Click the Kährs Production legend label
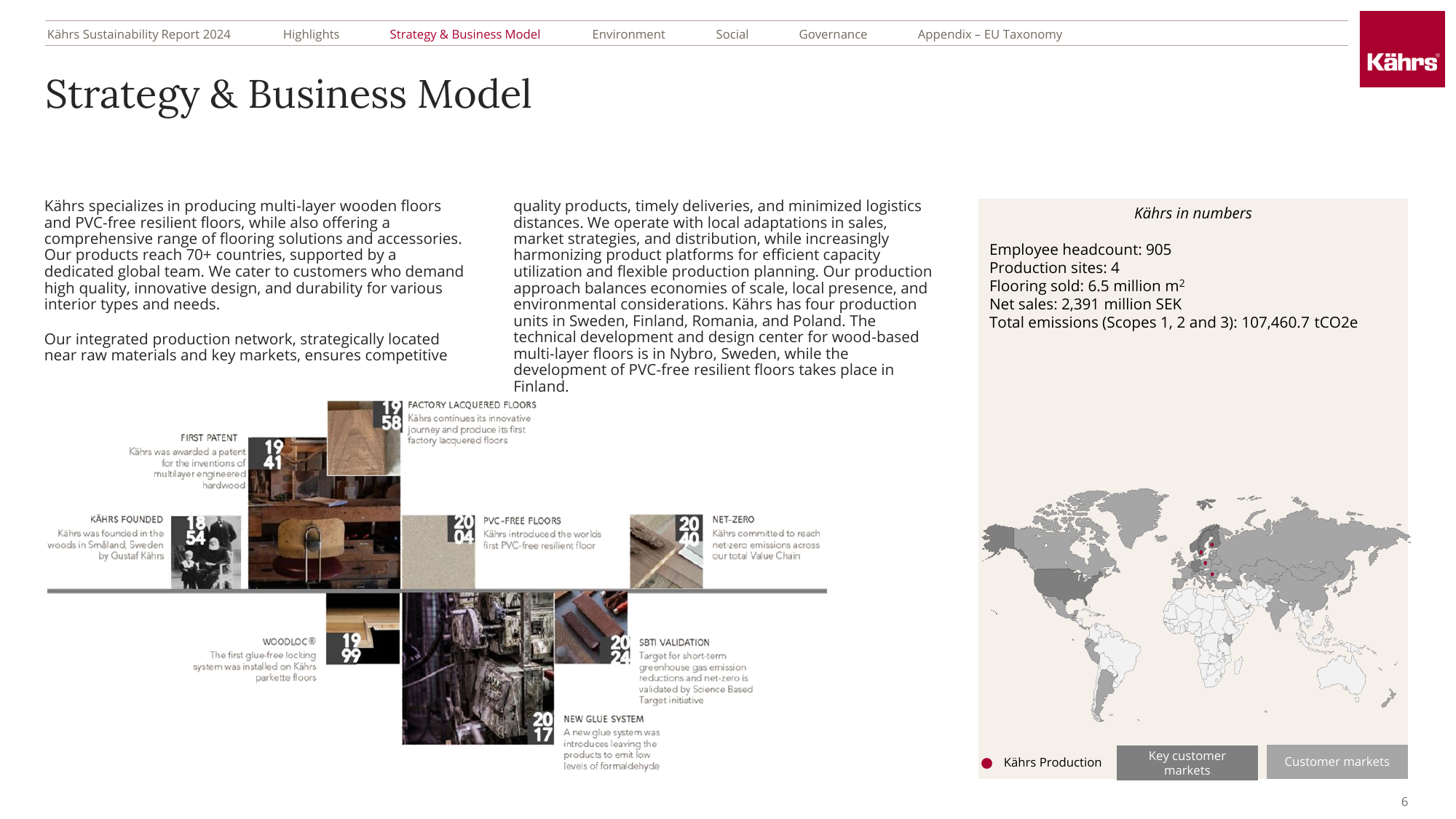Screen dimensions: 1456x819 1052,762
